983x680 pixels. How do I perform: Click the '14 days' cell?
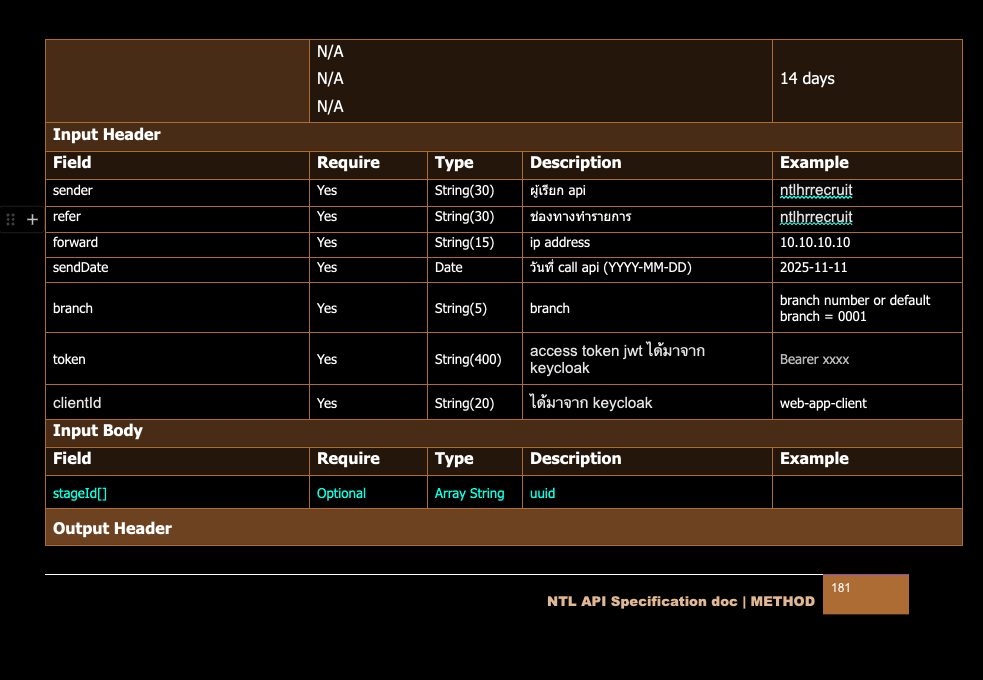[x=807, y=79]
